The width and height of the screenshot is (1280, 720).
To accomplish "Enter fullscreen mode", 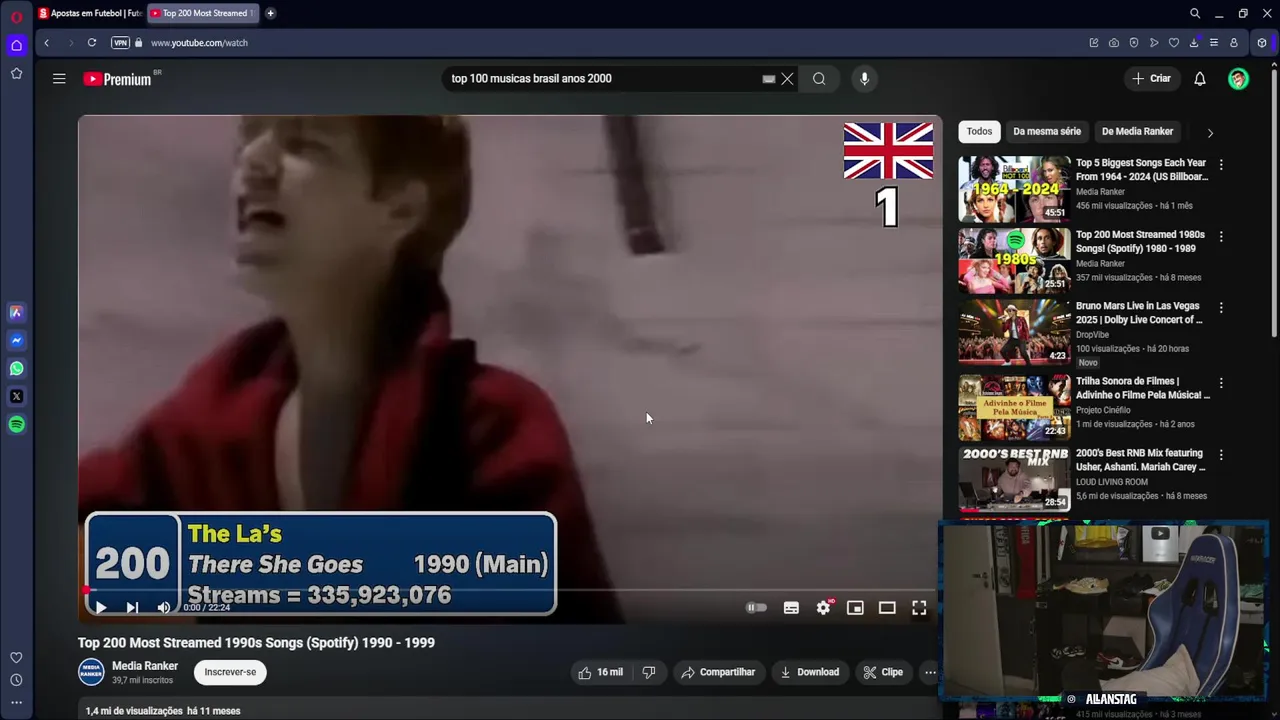I will click(919, 608).
